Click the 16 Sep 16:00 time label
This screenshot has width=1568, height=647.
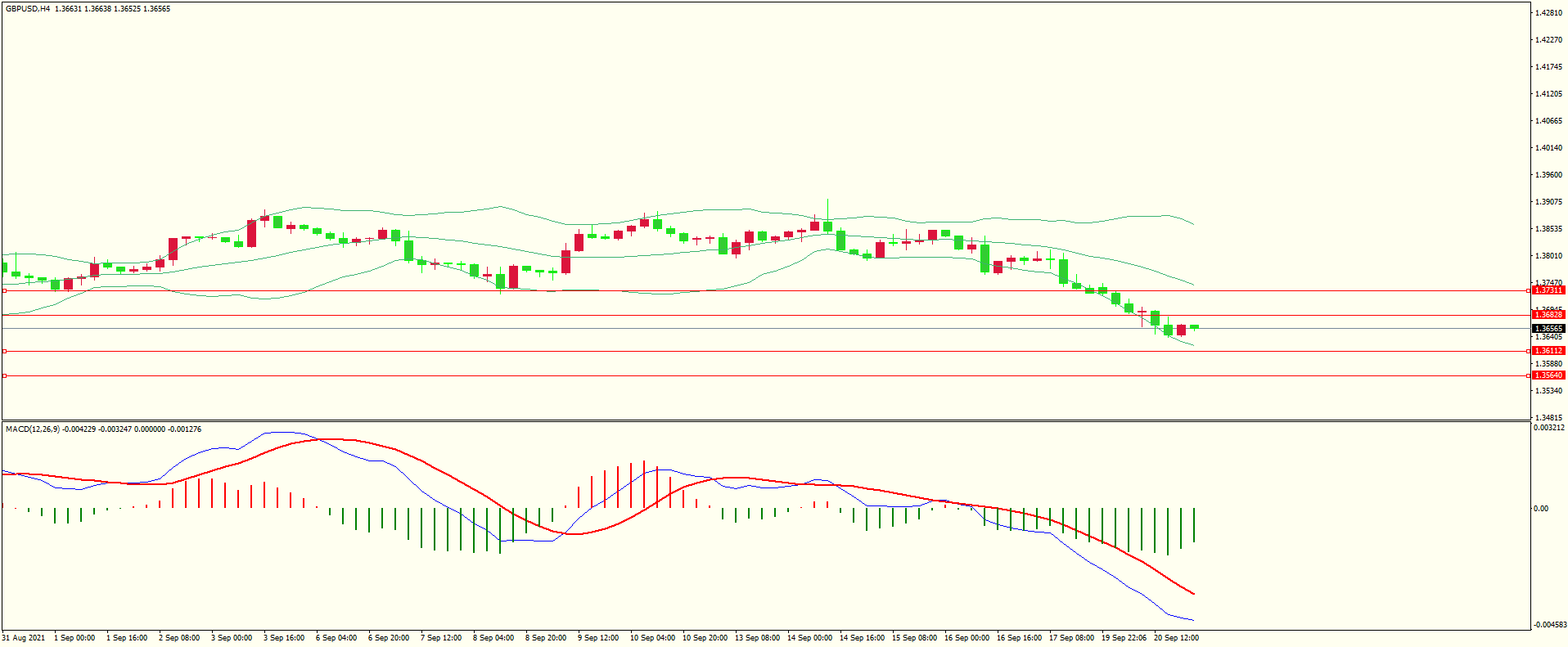[1020, 638]
